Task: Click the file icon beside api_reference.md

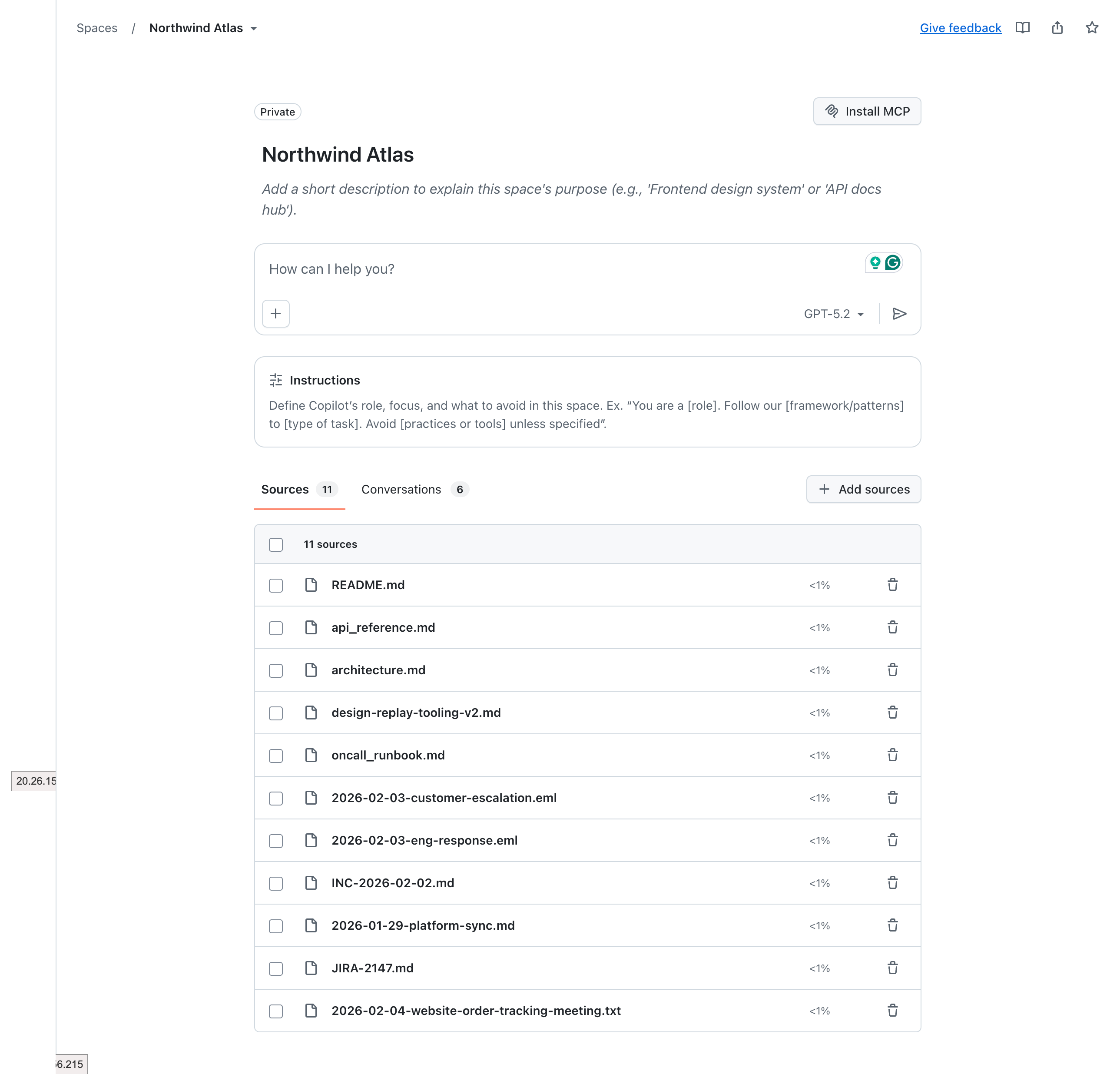Action: pyautogui.click(x=311, y=627)
